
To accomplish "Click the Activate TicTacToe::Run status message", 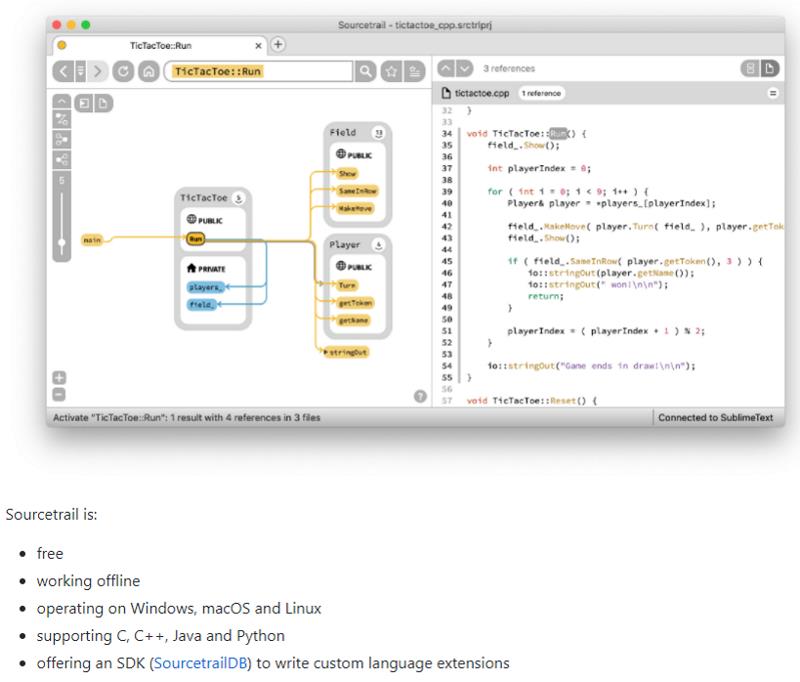I will pos(187,418).
